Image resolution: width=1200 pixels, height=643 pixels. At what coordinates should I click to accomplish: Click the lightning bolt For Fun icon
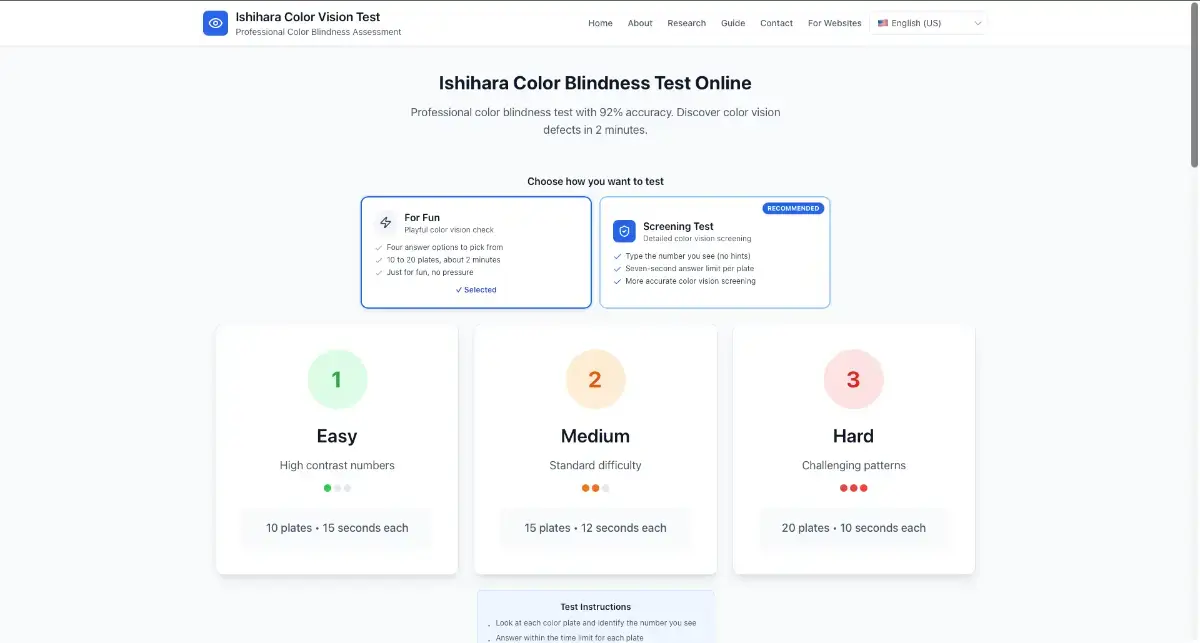click(386, 223)
